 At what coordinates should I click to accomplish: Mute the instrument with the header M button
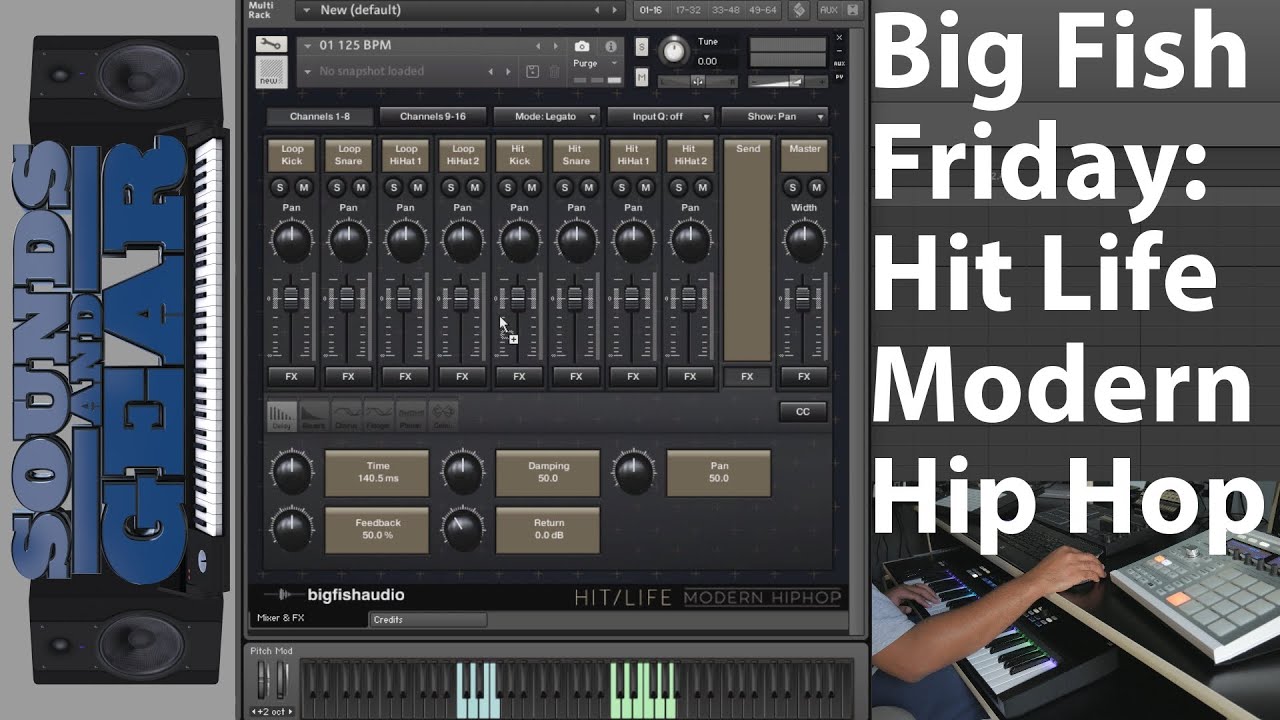pyautogui.click(x=641, y=77)
